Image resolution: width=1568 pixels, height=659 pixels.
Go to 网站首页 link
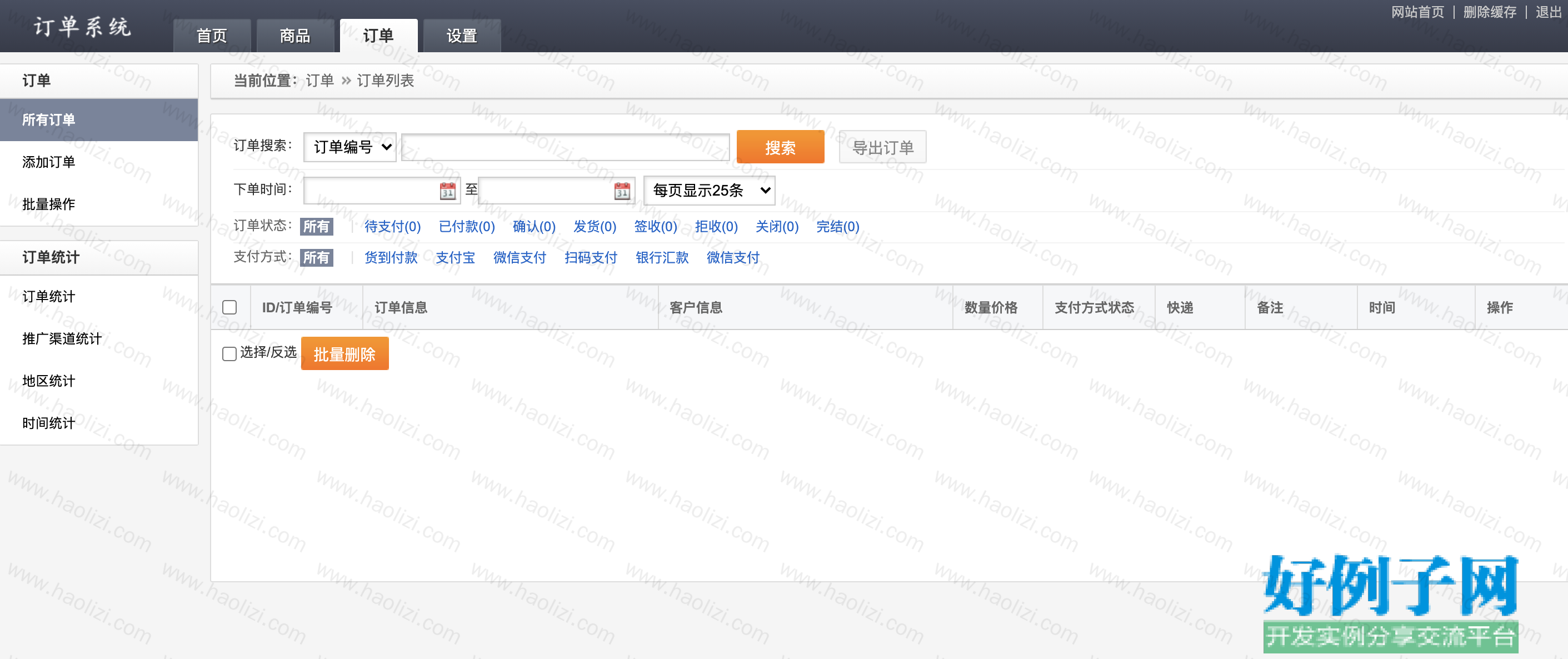pos(1417,12)
